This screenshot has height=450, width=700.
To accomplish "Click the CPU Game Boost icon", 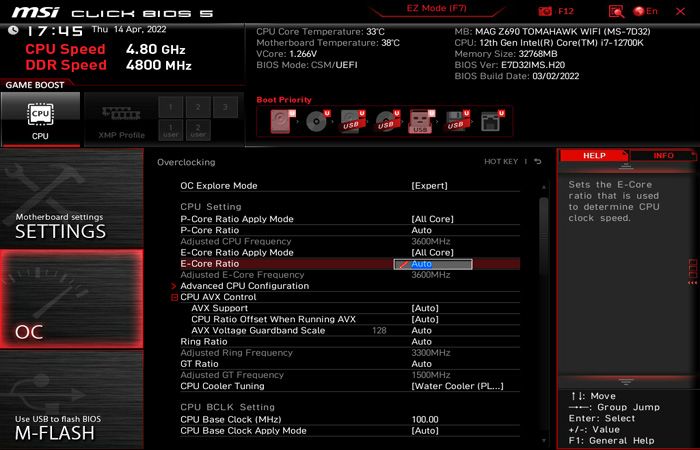I will [40, 117].
